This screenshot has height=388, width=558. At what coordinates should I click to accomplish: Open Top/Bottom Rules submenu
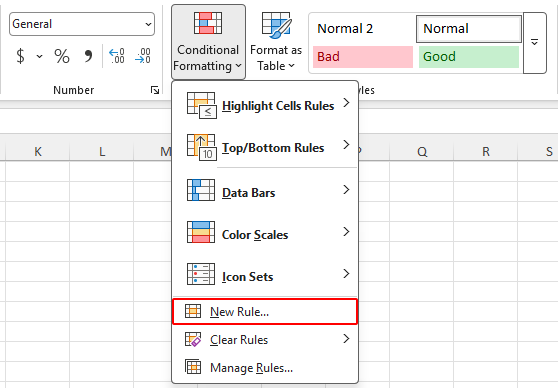(265, 147)
